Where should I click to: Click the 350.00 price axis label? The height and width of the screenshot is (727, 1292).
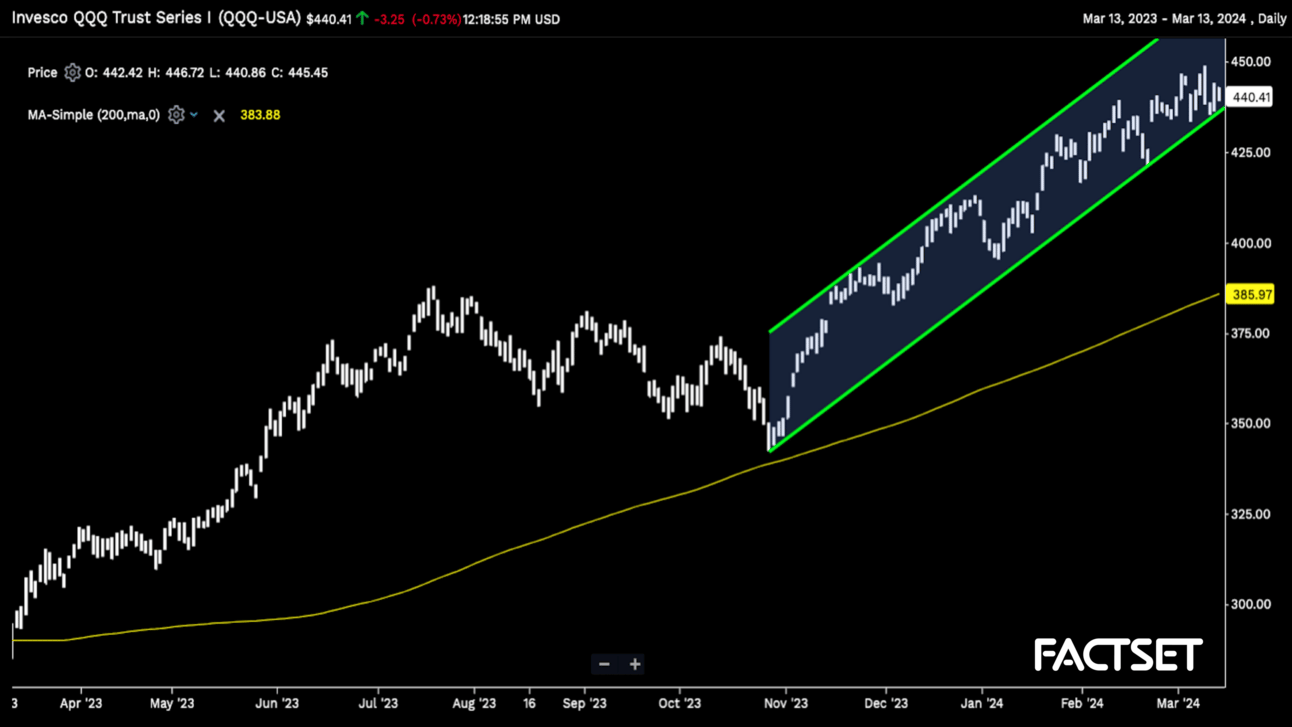point(1252,423)
